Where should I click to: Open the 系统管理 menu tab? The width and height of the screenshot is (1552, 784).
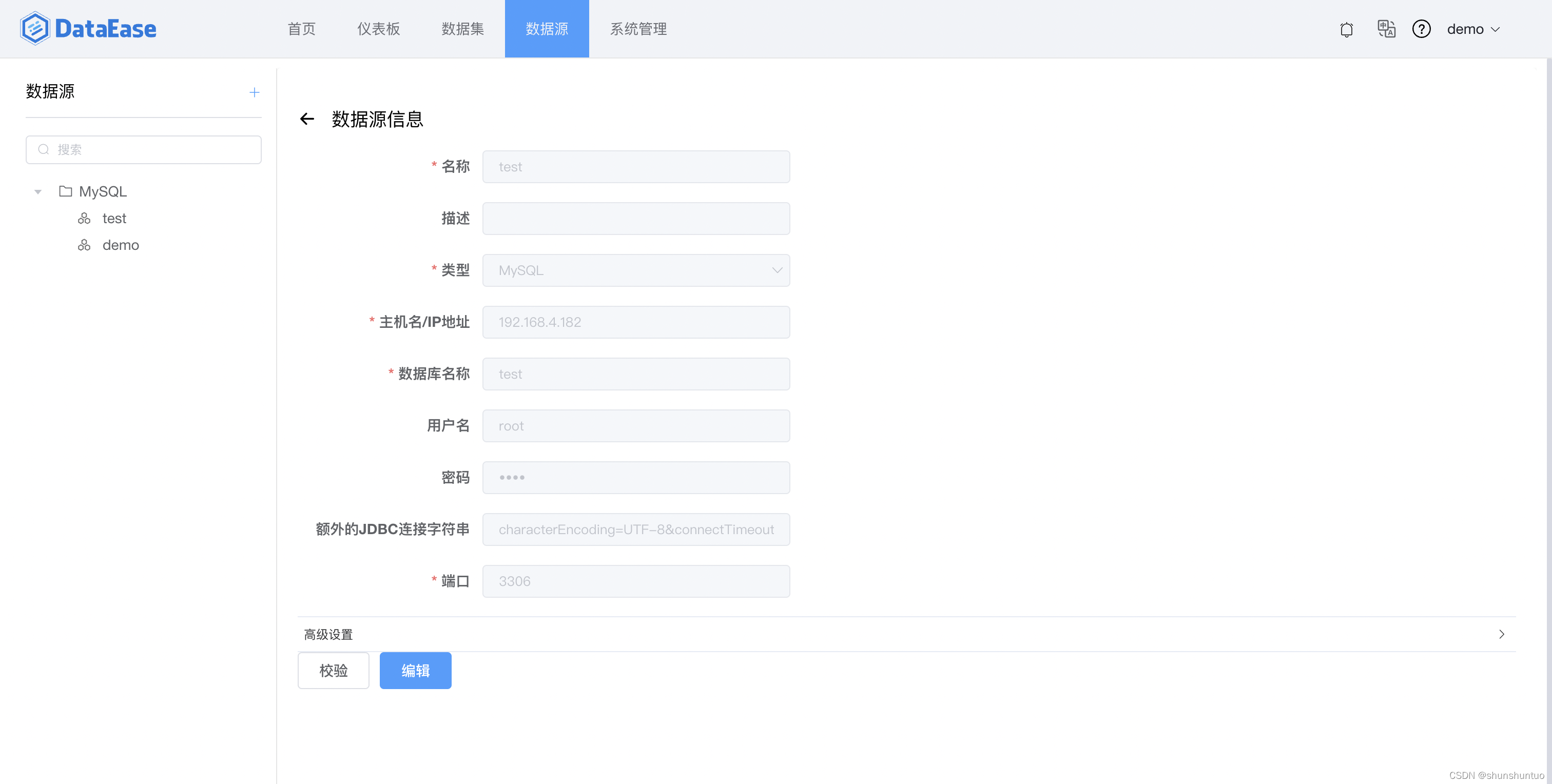(638, 29)
